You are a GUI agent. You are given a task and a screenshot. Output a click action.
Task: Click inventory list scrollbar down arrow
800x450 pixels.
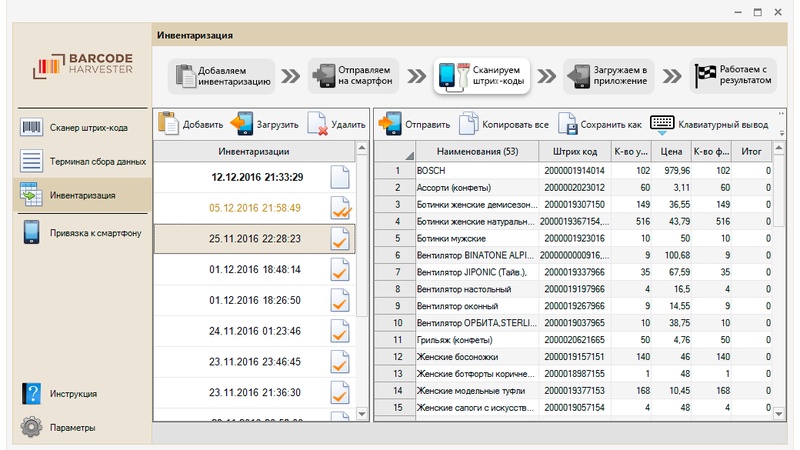[x=363, y=413]
